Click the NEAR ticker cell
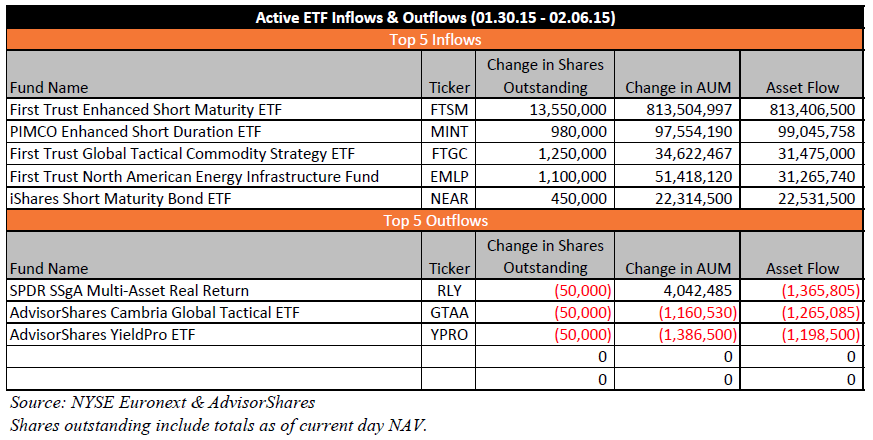The image size is (873, 440). tap(449, 199)
